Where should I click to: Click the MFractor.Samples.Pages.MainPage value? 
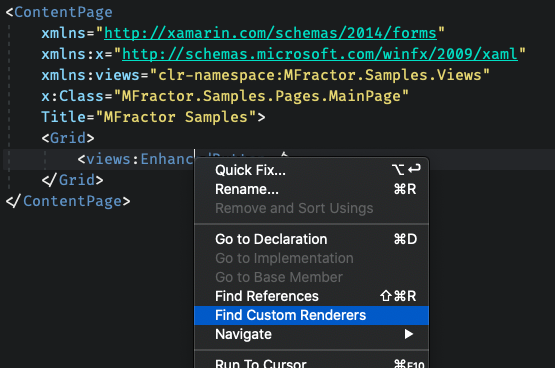pos(261,96)
